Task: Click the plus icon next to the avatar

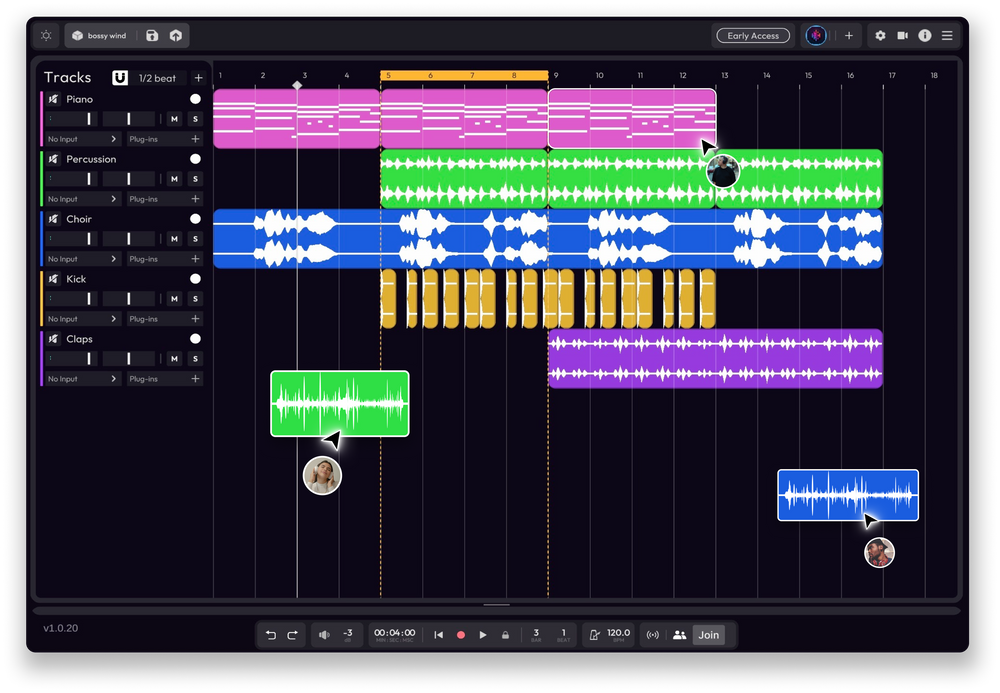Action: pos(849,36)
